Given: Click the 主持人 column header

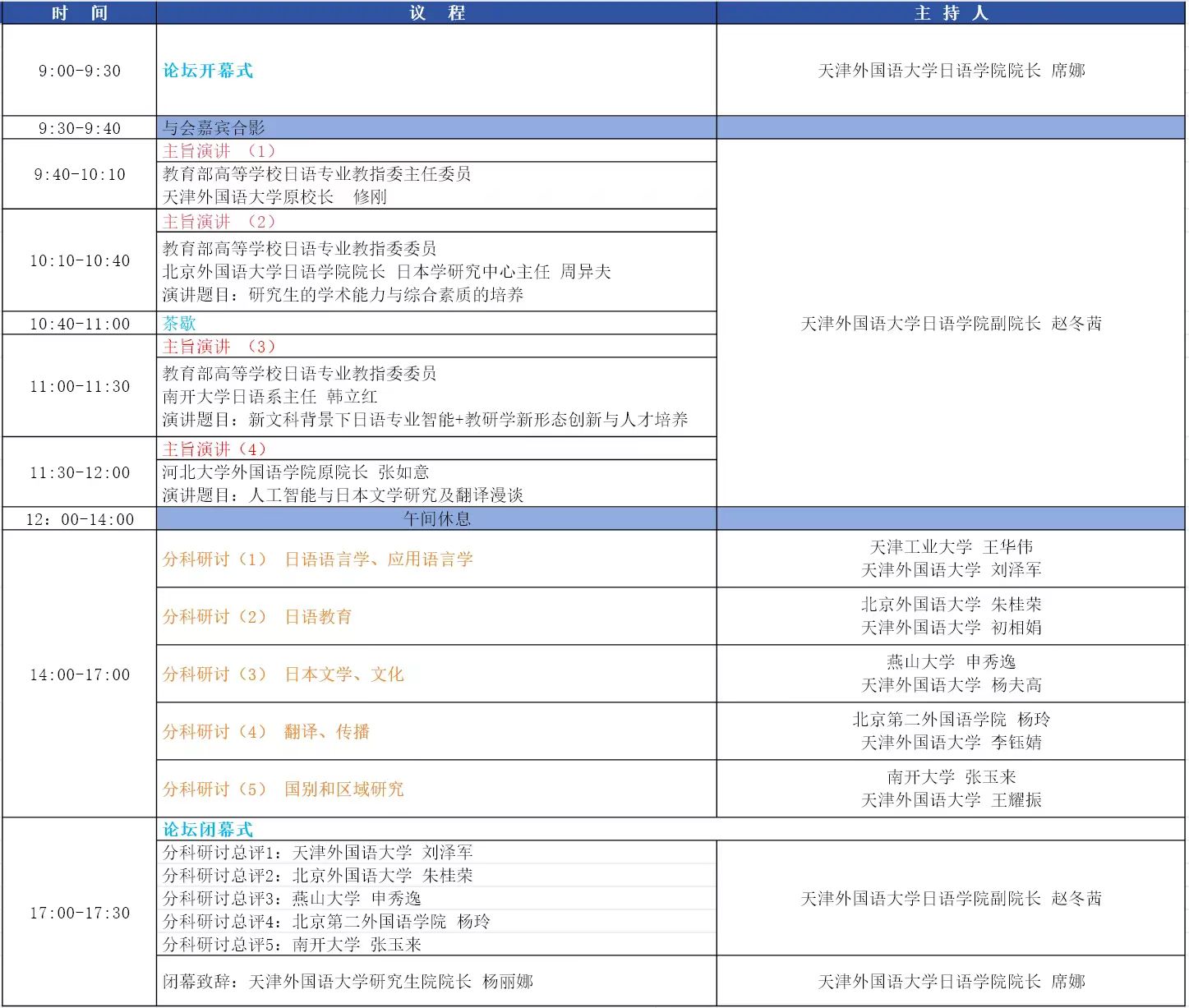Looking at the screenshot, I should (951, 12).
